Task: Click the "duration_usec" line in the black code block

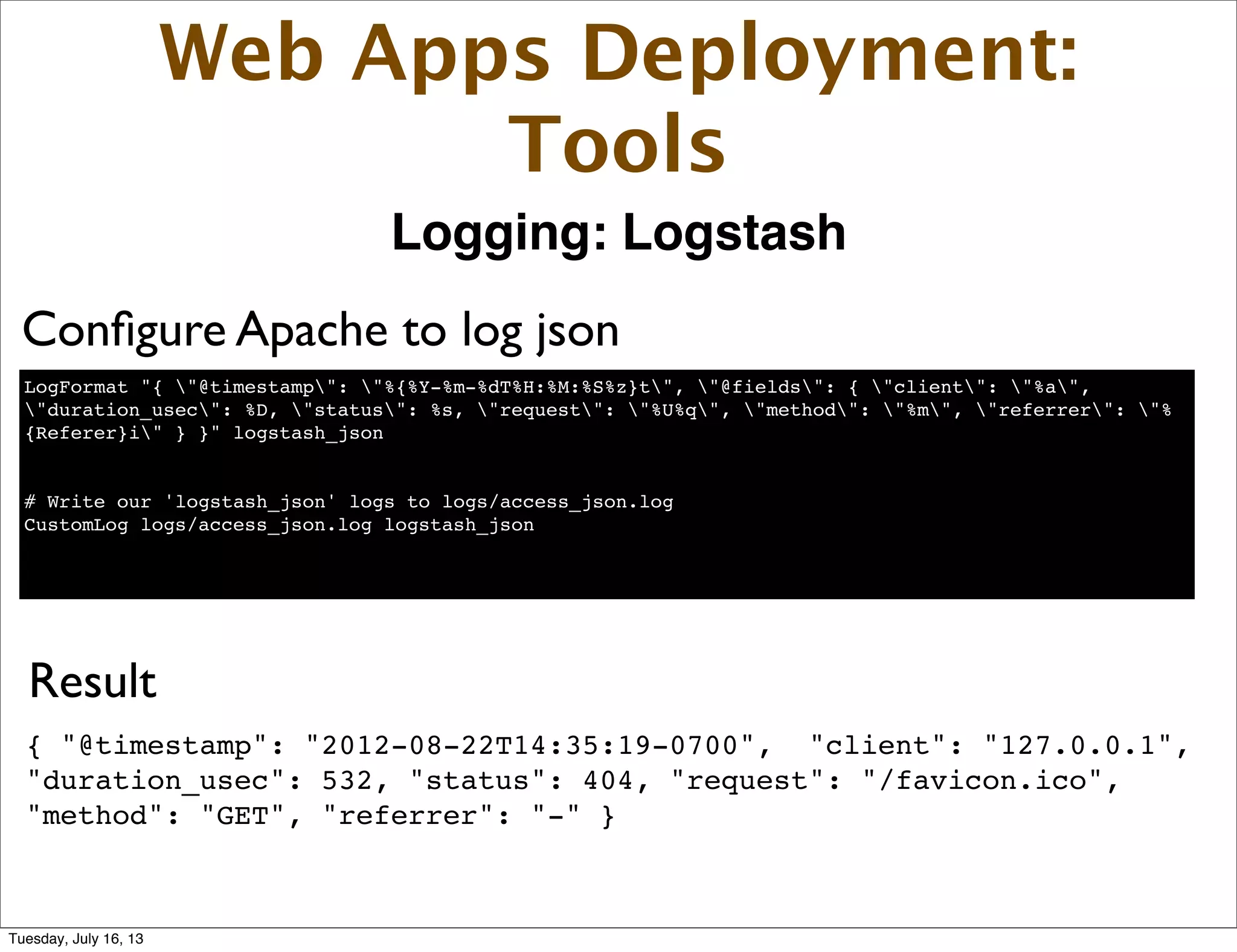Action: [x=598, y=410]
